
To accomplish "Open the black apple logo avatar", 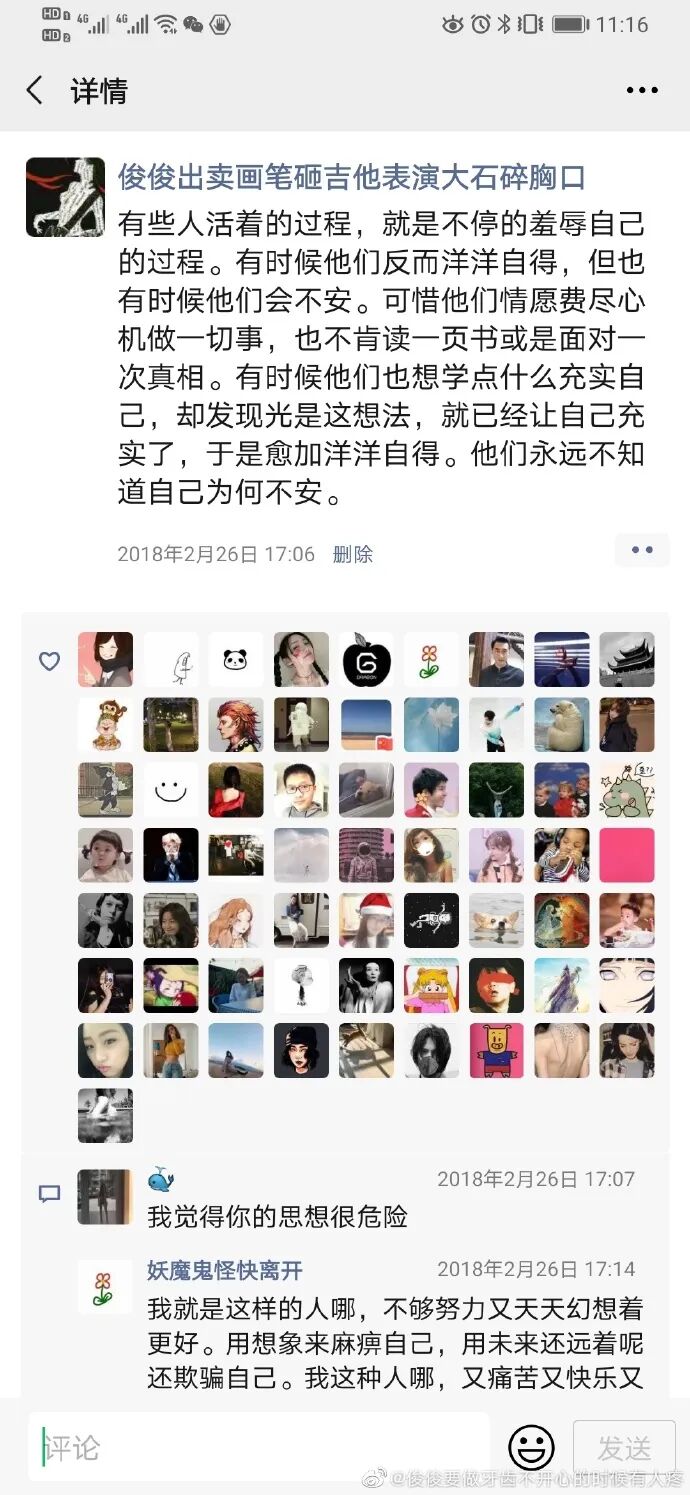I will tap(366, 660).
